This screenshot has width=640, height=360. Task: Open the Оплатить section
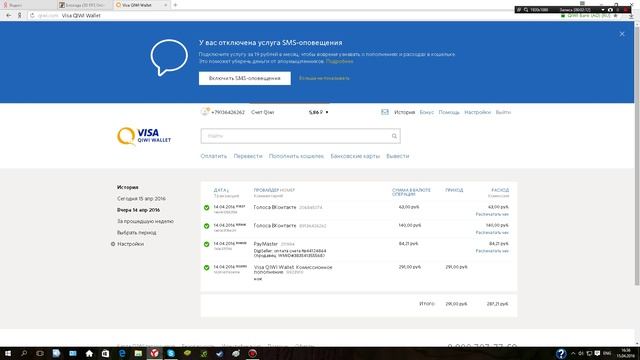213,156
